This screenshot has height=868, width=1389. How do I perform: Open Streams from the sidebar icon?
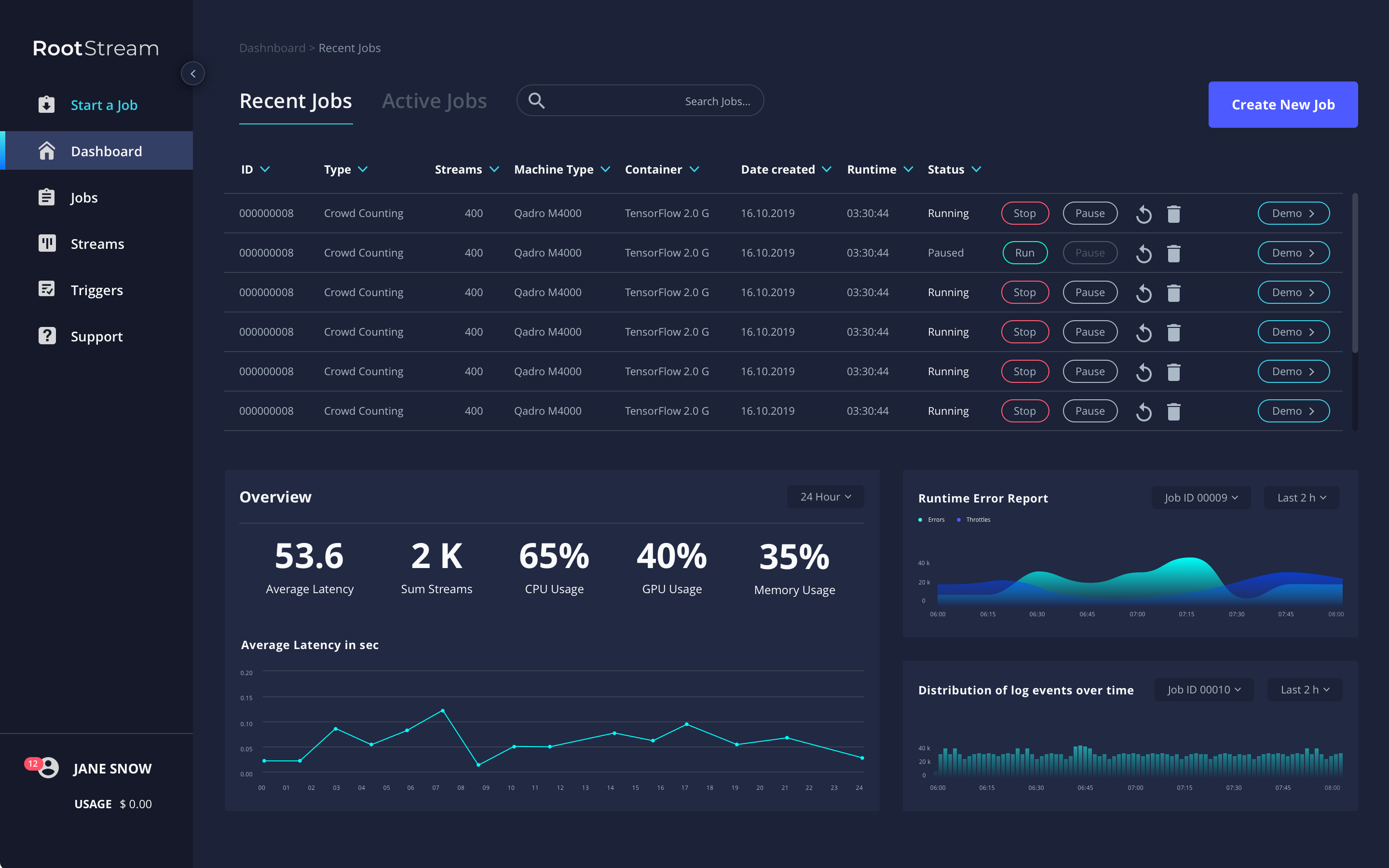tap(46, 244)
